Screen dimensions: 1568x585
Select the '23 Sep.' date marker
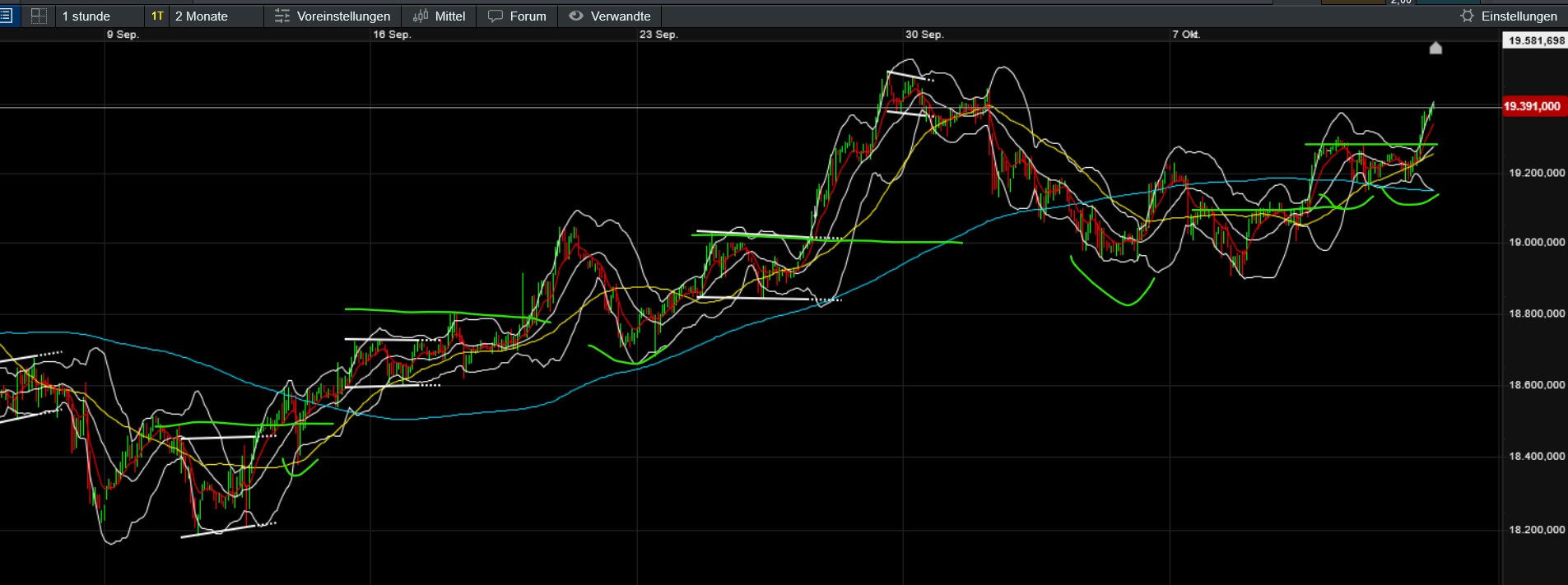tap(658, 35)
